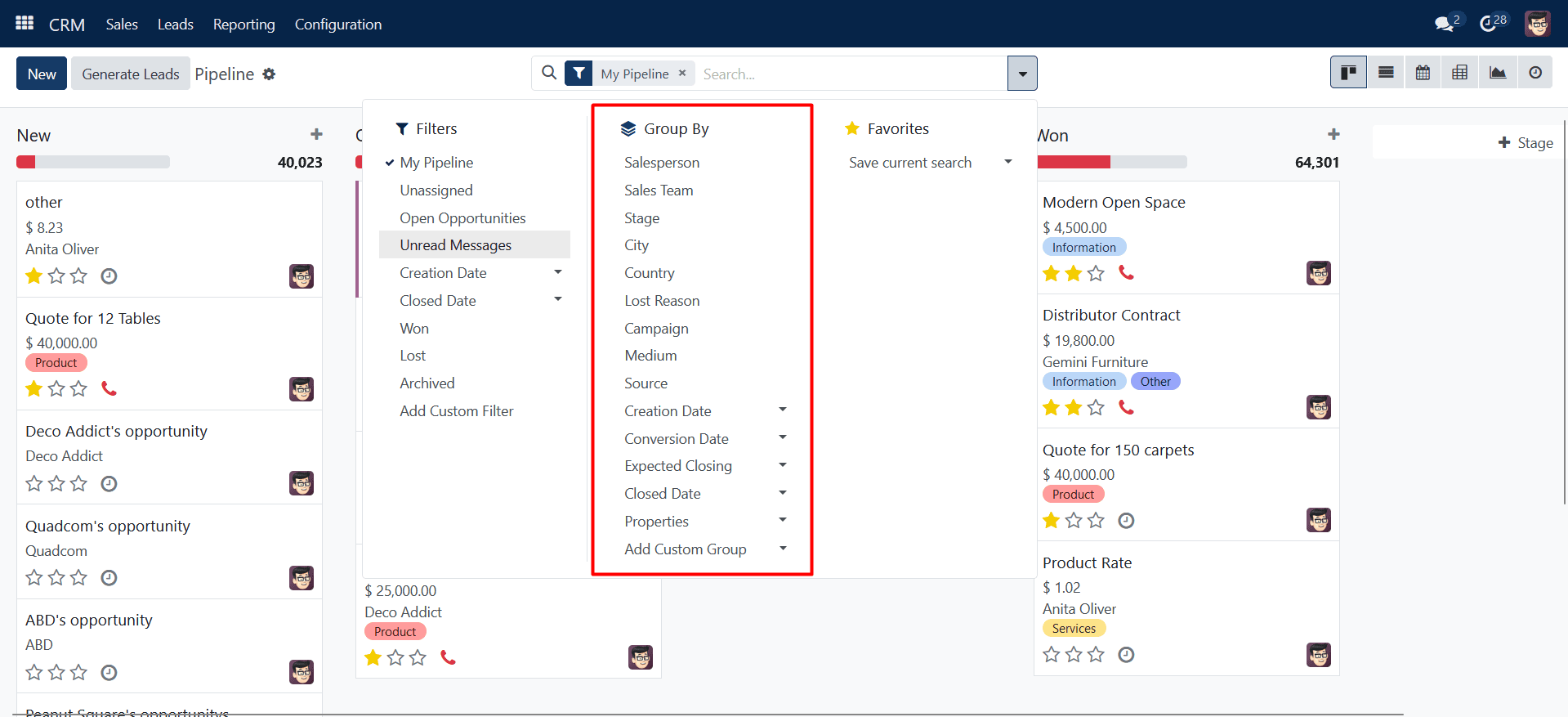Viewport: 1568px width, 717px height.
Task: Click the New button
Action: coord(42,74)
